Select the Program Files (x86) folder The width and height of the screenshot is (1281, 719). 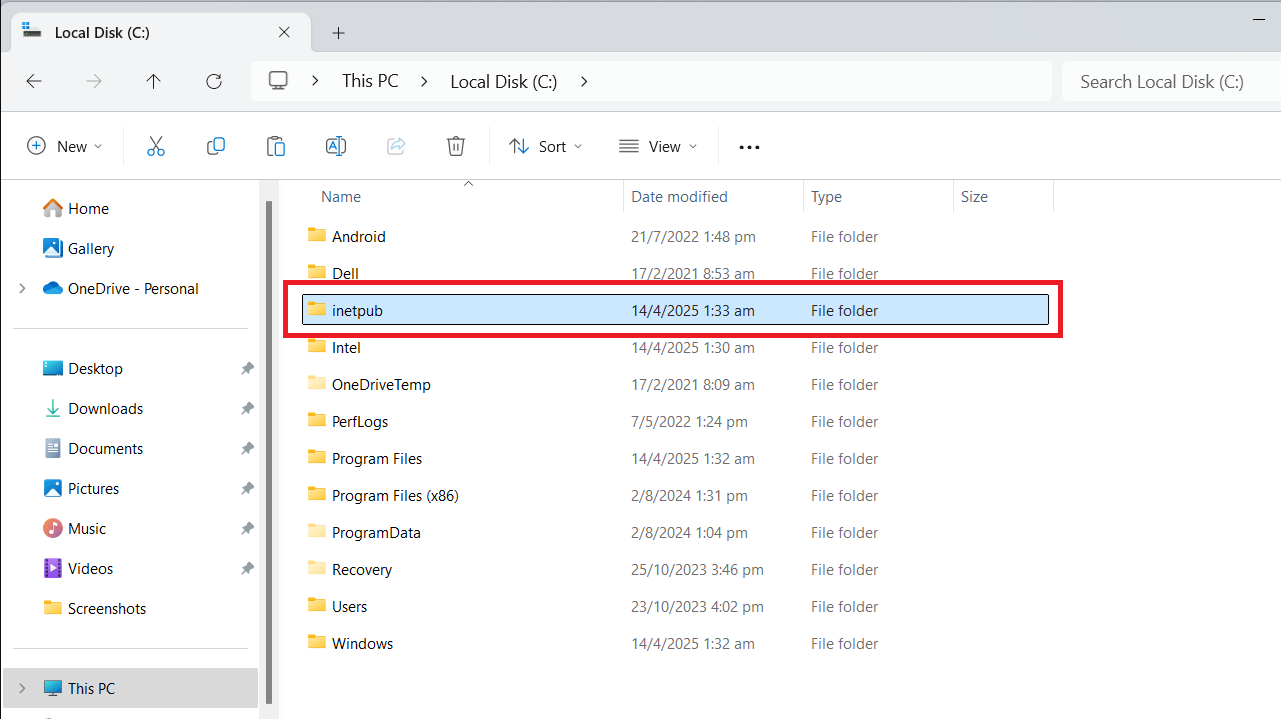(675, 496)
